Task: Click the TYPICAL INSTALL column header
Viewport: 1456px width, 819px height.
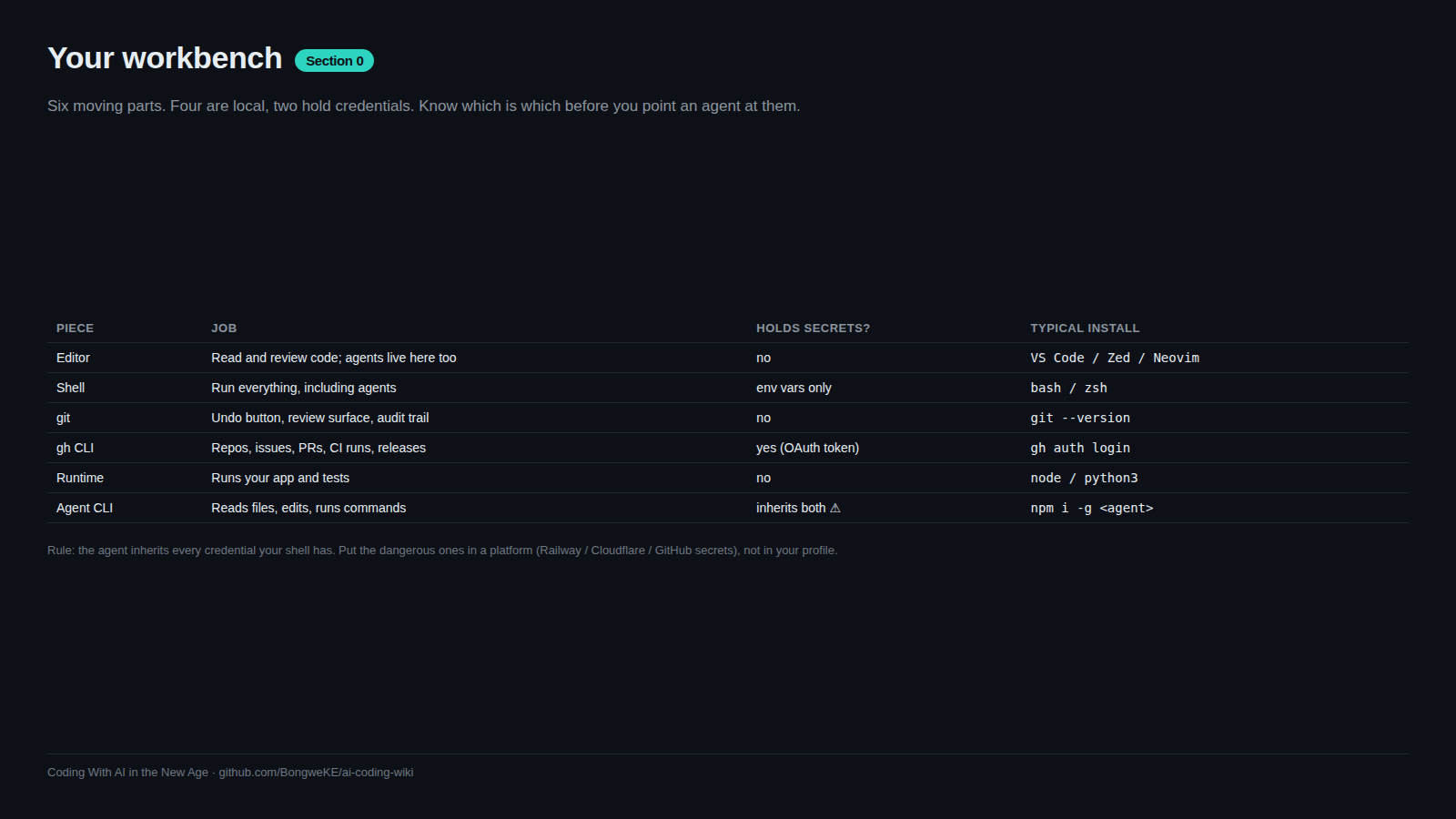Action: [1085, 329]
